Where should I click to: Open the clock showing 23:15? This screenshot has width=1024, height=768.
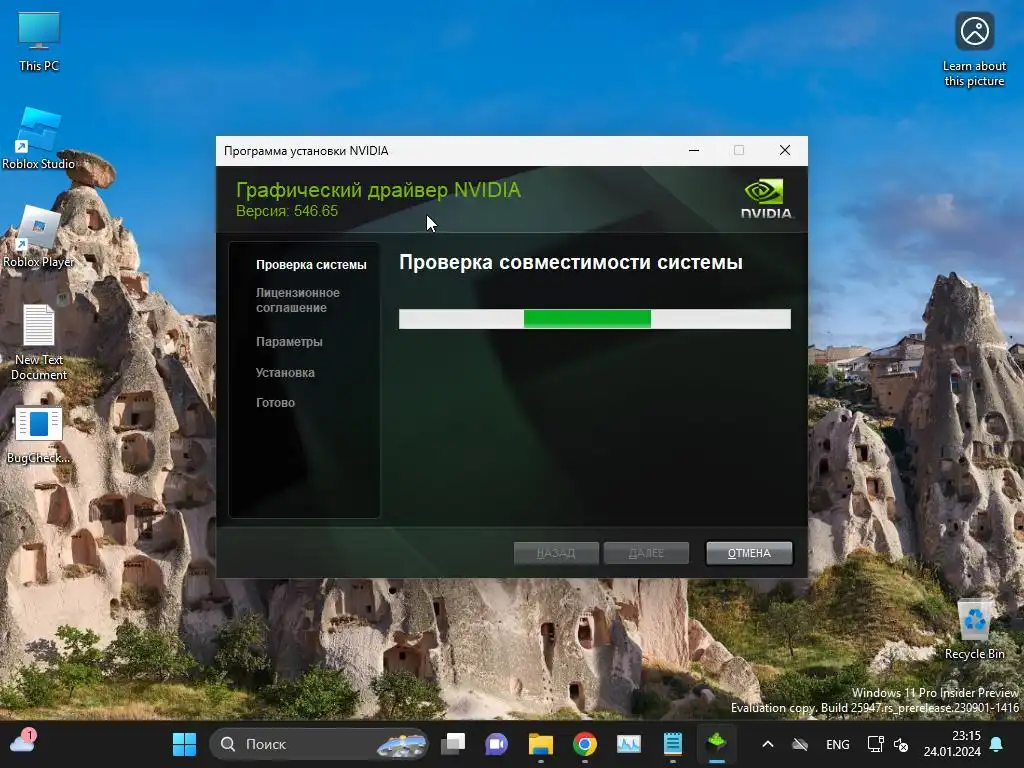click(952, 744)
